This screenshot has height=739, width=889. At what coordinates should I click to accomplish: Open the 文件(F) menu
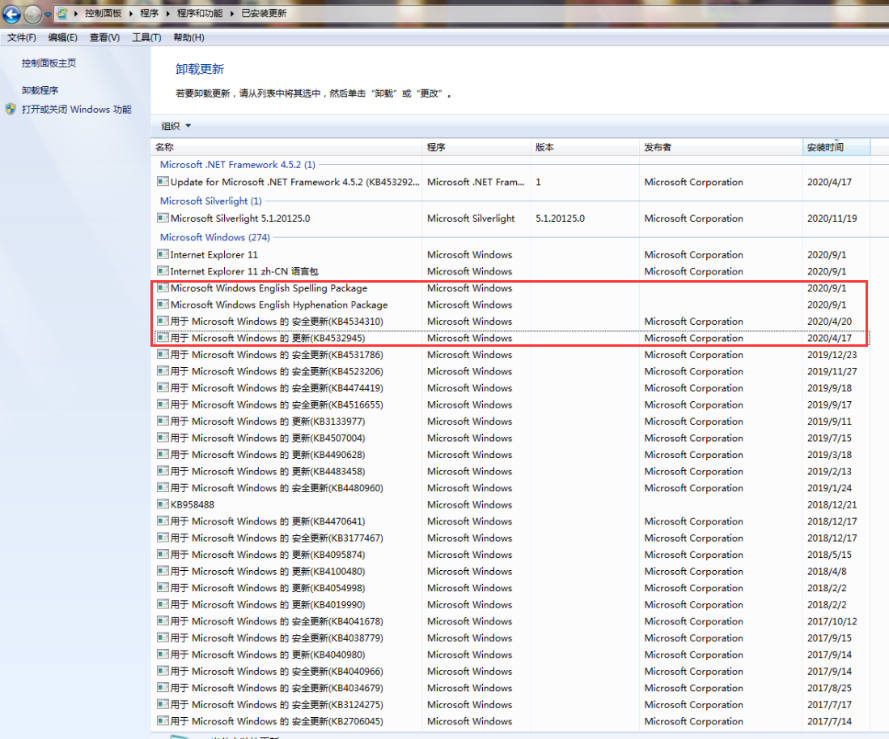pyautogui.click(x=22, y=37)
